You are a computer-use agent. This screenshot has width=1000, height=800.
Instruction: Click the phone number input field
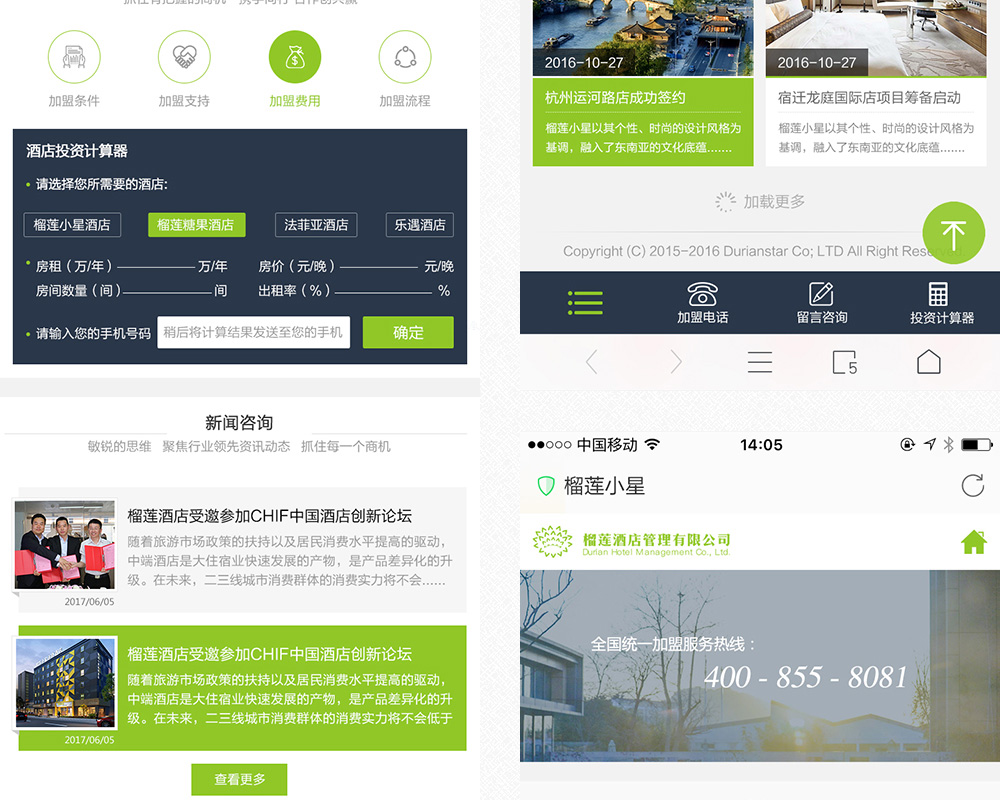point(254,332)
